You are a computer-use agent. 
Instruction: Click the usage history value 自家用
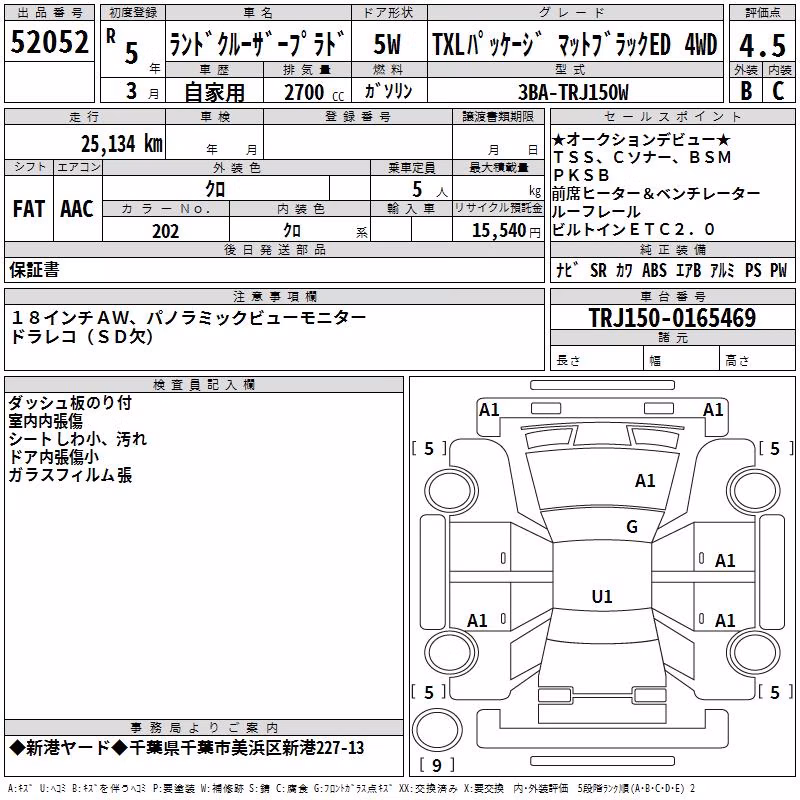click(x=214, y=92)
